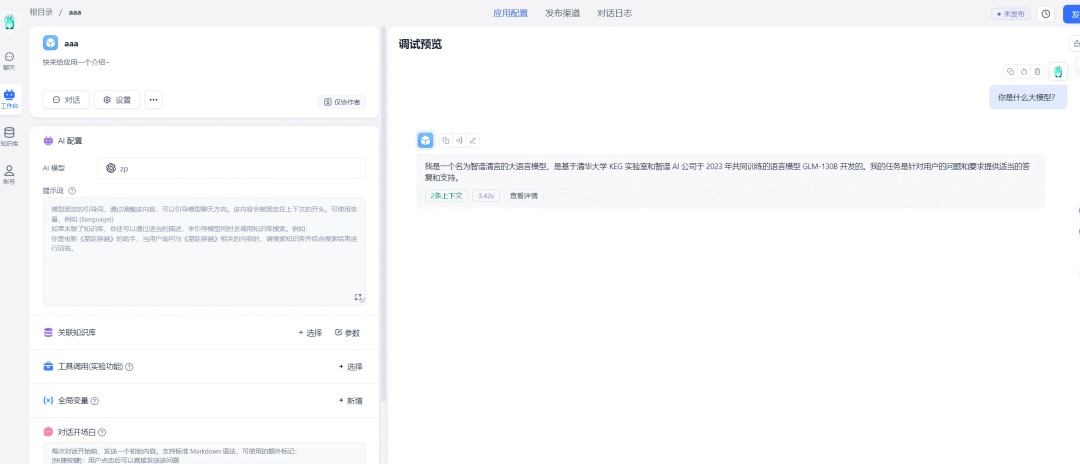Click the 3.42s response time tag
The height and width of the screenshot is (464, 1080).
[x=486, y=196]
